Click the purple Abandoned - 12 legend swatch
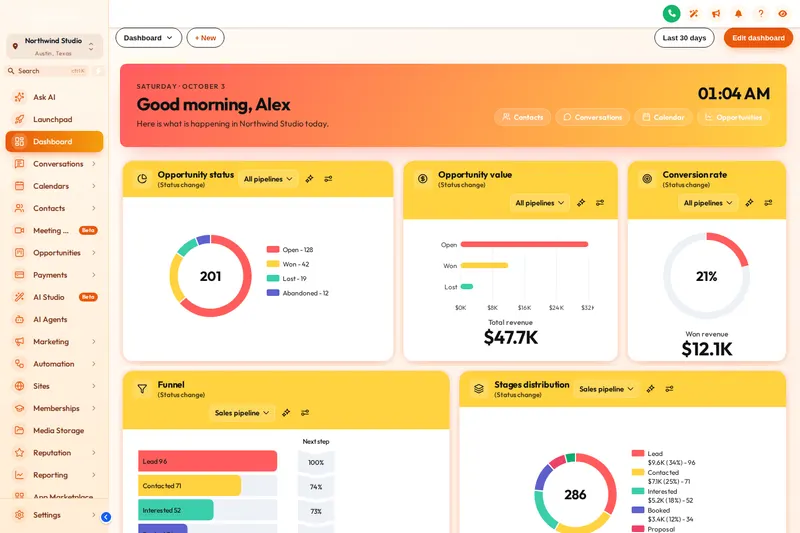The image size is (800, 533). coord(273,293)
